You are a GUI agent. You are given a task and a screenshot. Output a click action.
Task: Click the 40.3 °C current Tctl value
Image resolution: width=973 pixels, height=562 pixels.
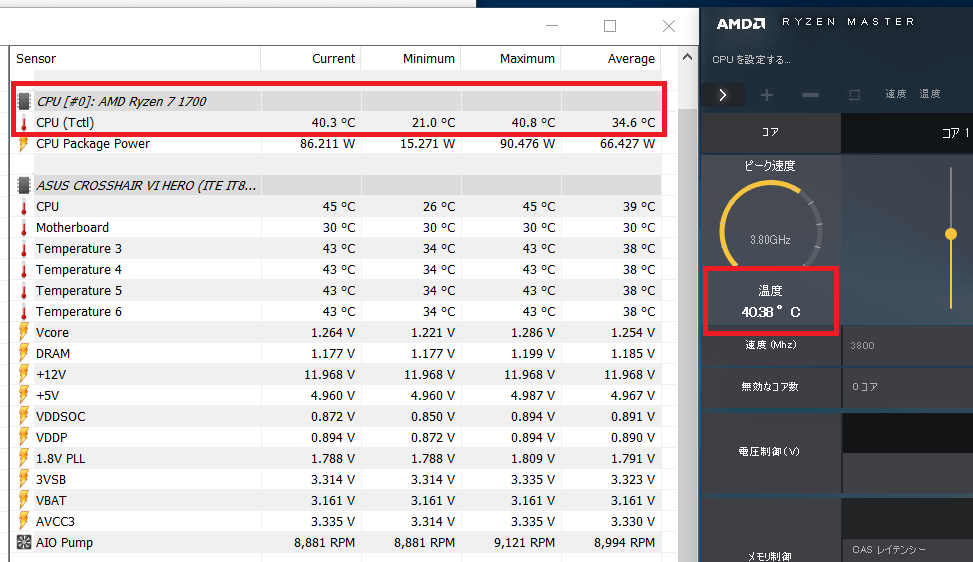click(333, 123)
